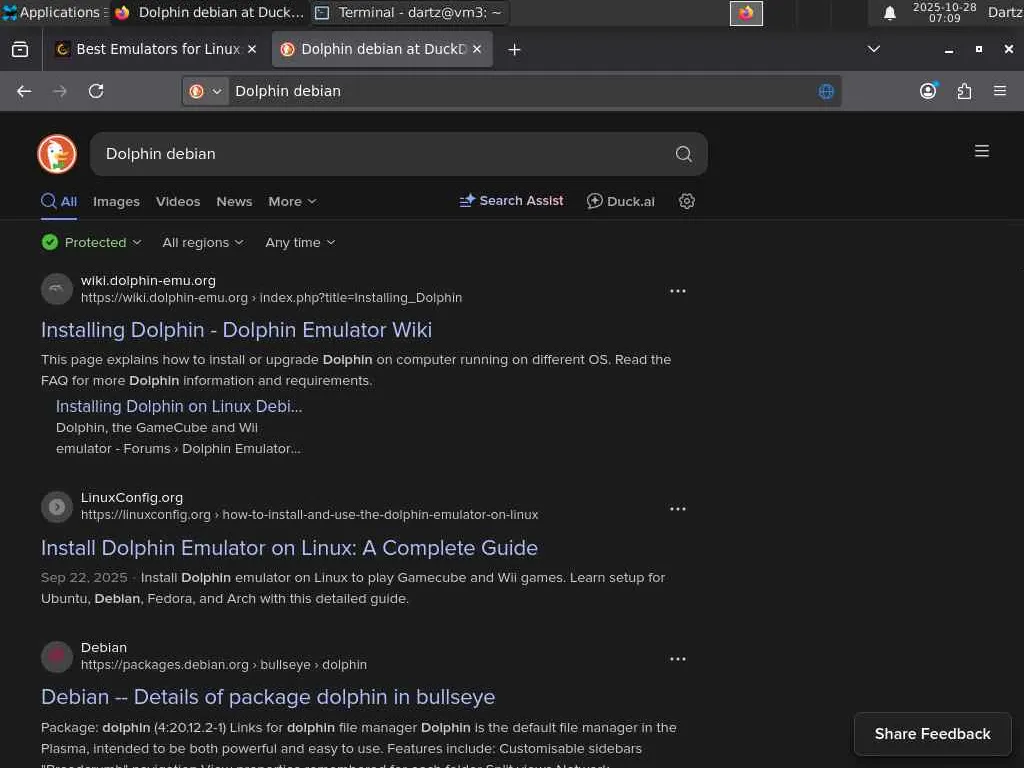Open Installing Dolphin - Dolphin Emulator Wiki link
1024x768 pixels.
click(x=236, y=330)
